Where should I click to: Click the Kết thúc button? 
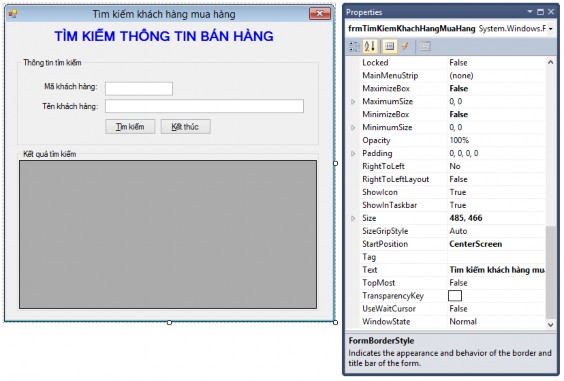click(x=186, y=127)
